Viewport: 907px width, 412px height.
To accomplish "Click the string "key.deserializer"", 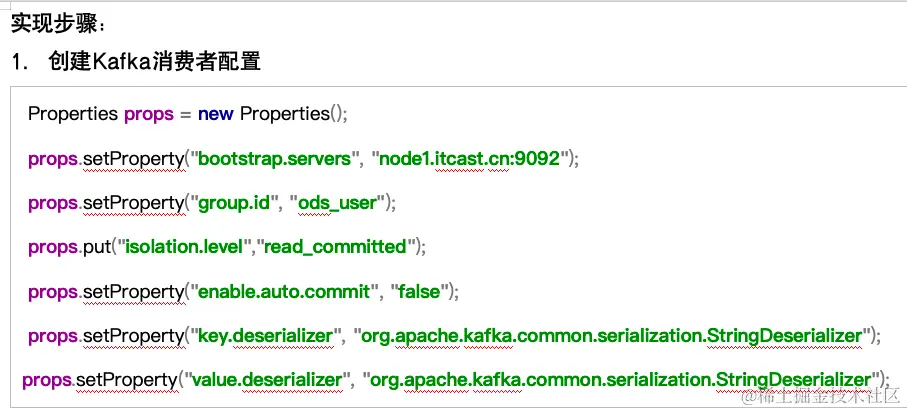I will [x=266, y=336].
